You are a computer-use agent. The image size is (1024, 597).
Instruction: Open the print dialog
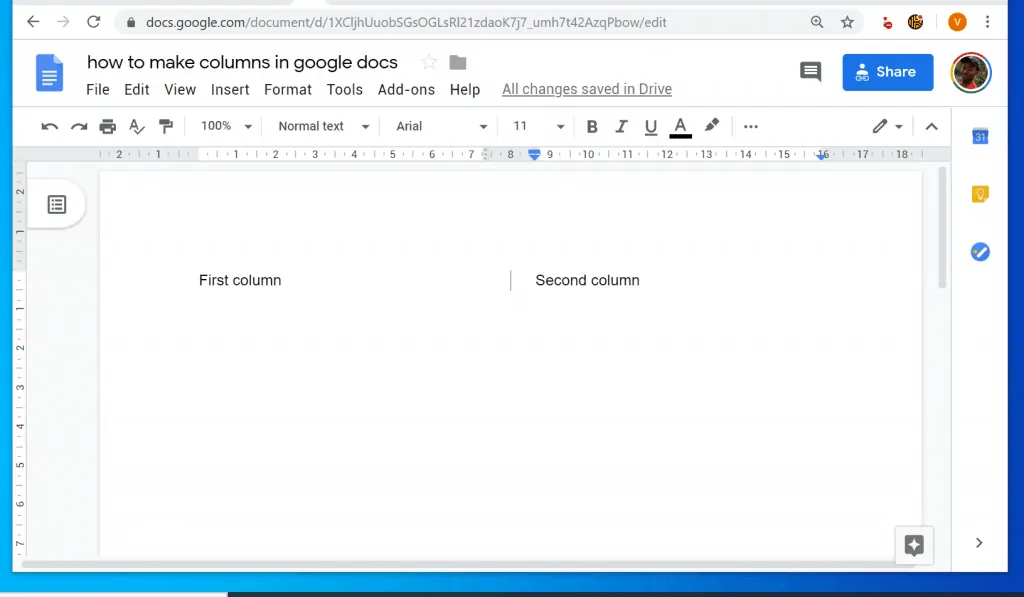pyautogui.click(x=108, y=126)
